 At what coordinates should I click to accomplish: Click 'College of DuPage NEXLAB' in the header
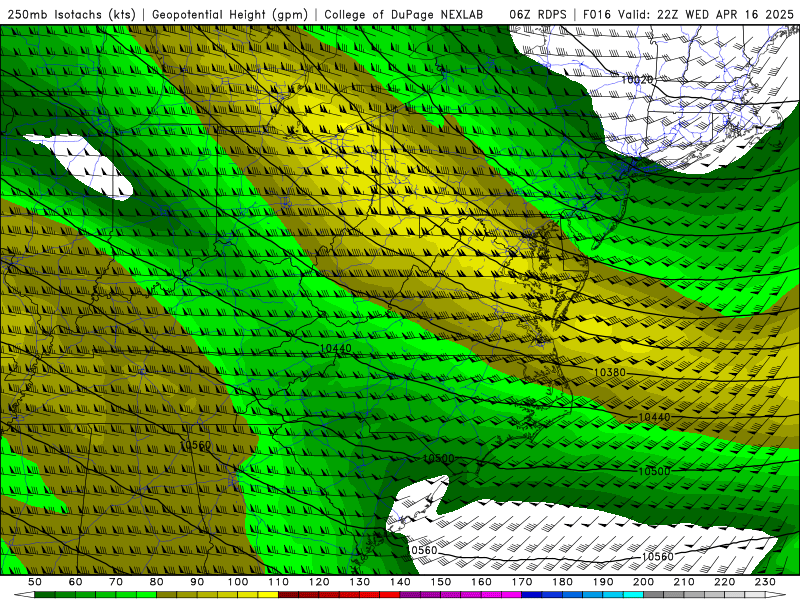click(404, 14)
